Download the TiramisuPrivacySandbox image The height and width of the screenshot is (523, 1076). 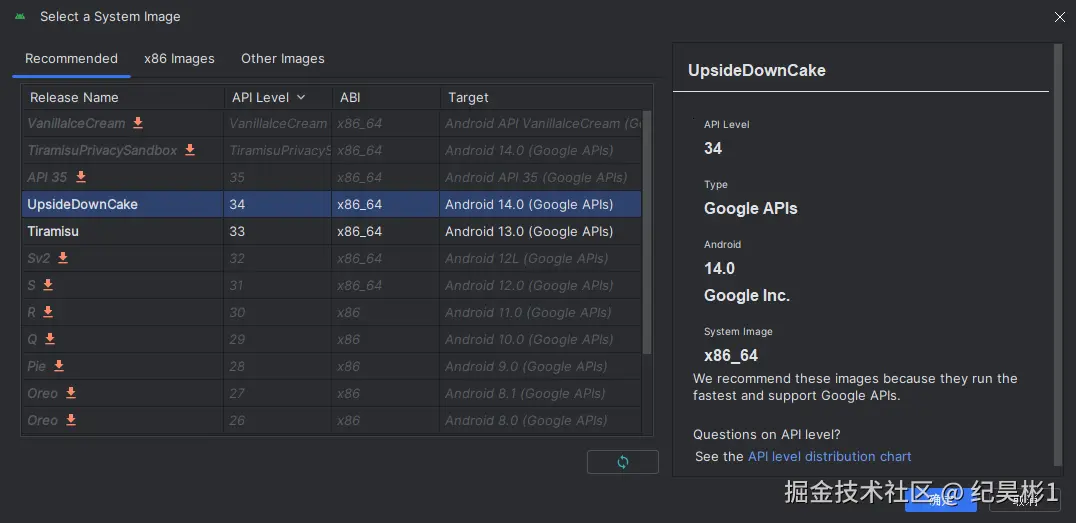[190, 150]
